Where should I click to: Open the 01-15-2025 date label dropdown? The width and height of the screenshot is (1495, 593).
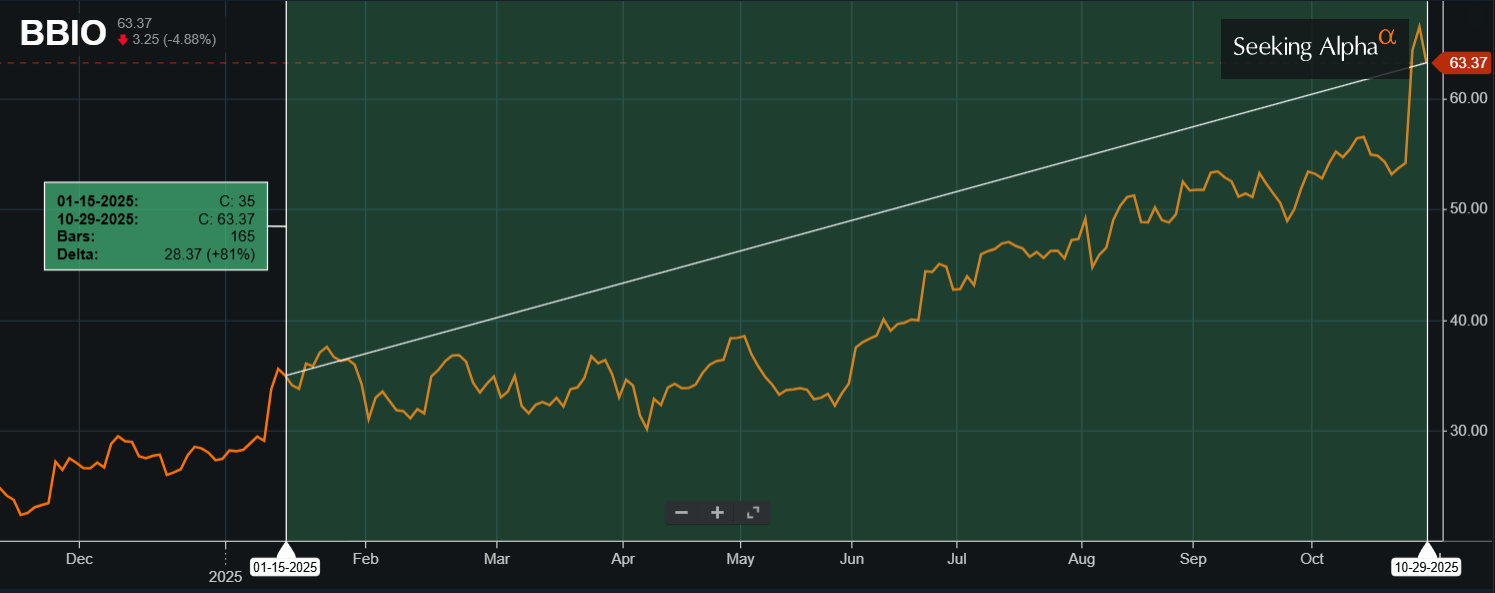[x=285, y=566]
